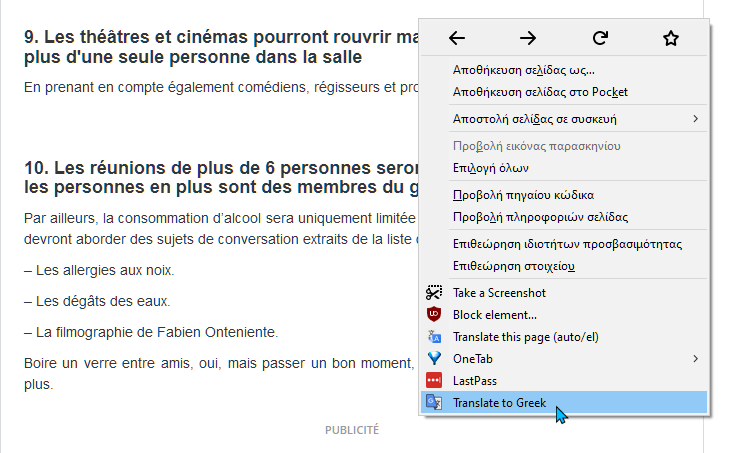
Task: Click the red LastPass icon
Action: (x=434, y=380)
